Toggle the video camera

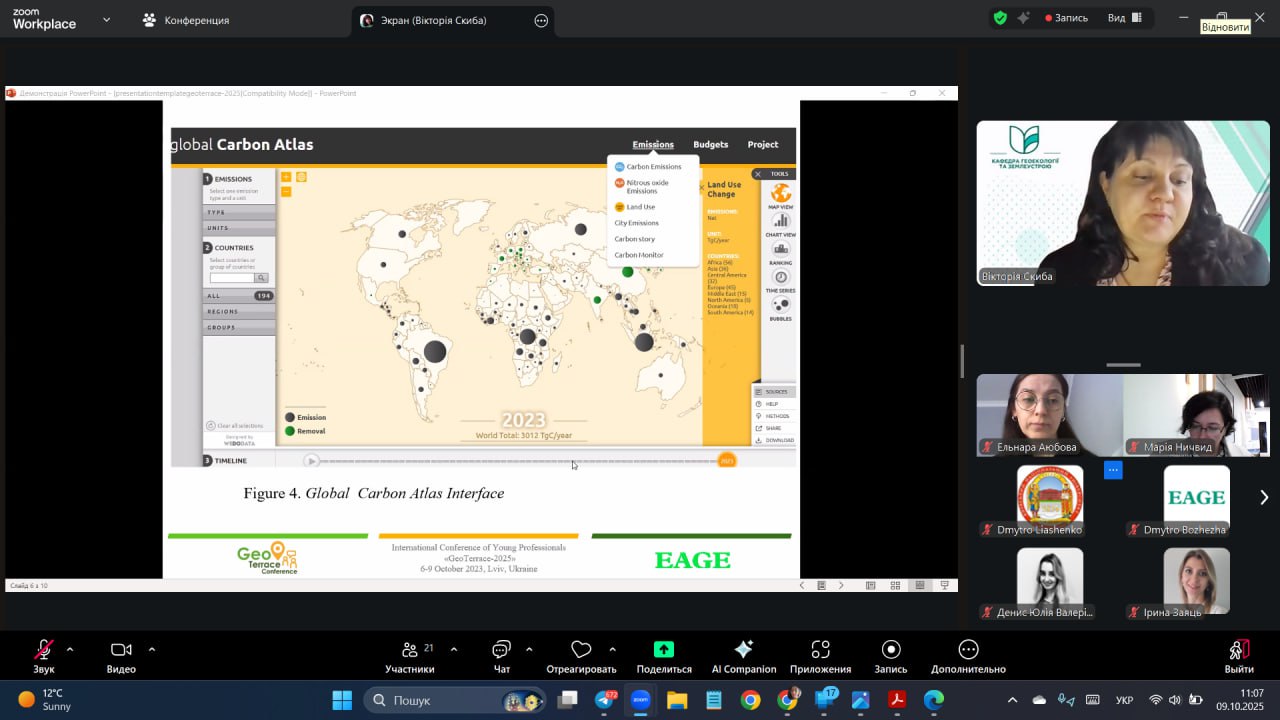click(121, 650)
